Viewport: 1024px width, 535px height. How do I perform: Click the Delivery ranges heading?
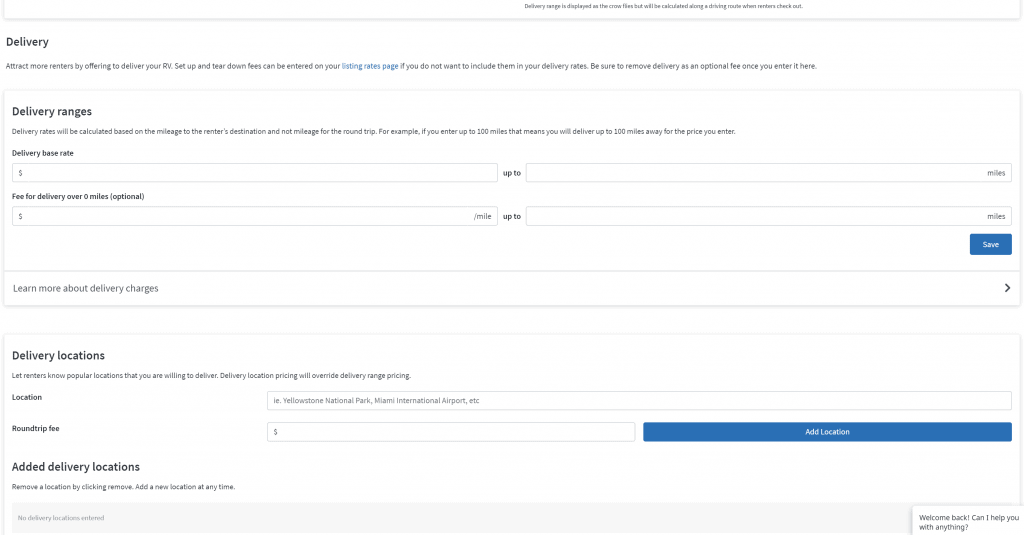(x=52, y=111)
